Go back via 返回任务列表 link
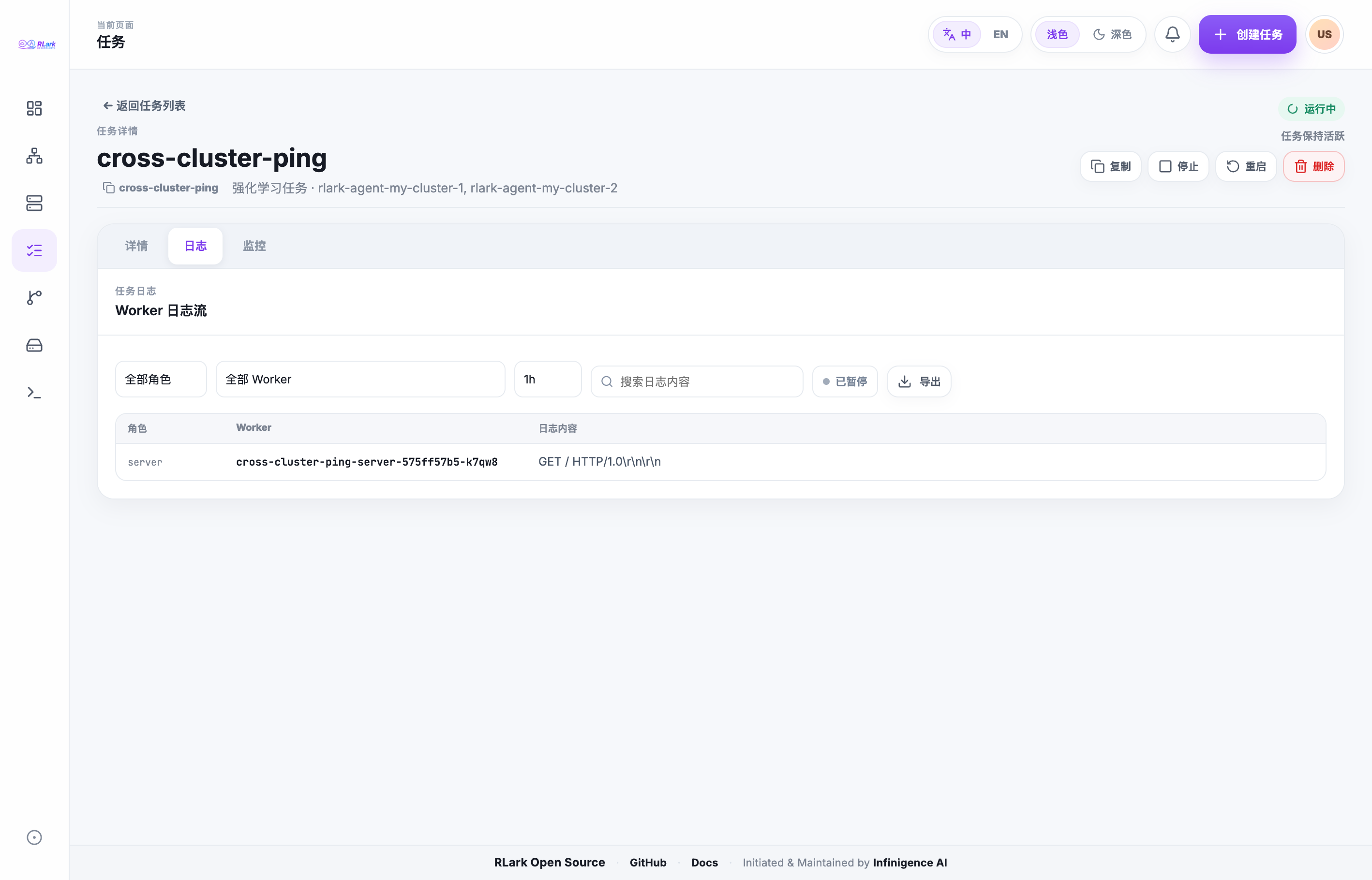 point(144,106)
